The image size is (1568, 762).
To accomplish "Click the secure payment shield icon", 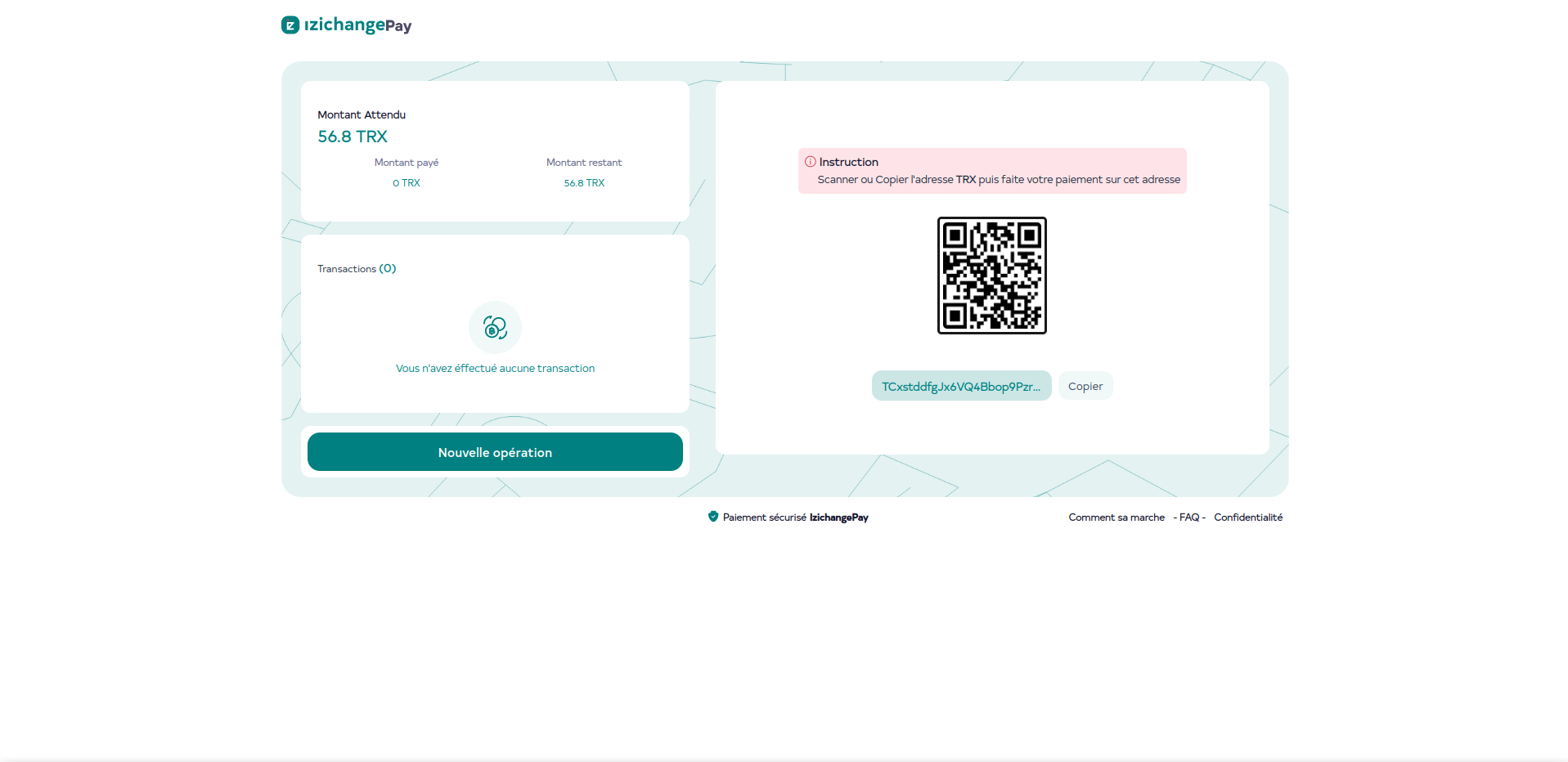I will 713,517.
